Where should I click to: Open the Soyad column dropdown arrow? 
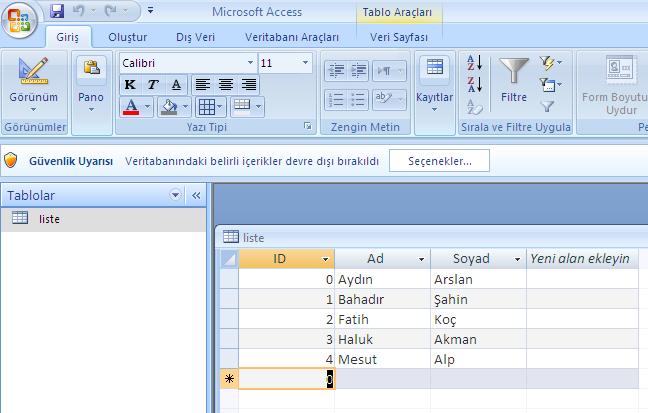(x=517, y=259)
